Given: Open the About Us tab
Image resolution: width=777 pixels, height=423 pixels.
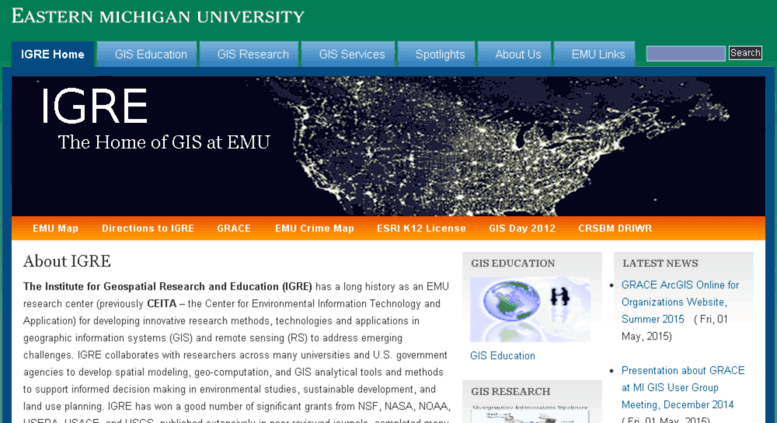Looking at the screenshot, I should [x=515, y=54].
